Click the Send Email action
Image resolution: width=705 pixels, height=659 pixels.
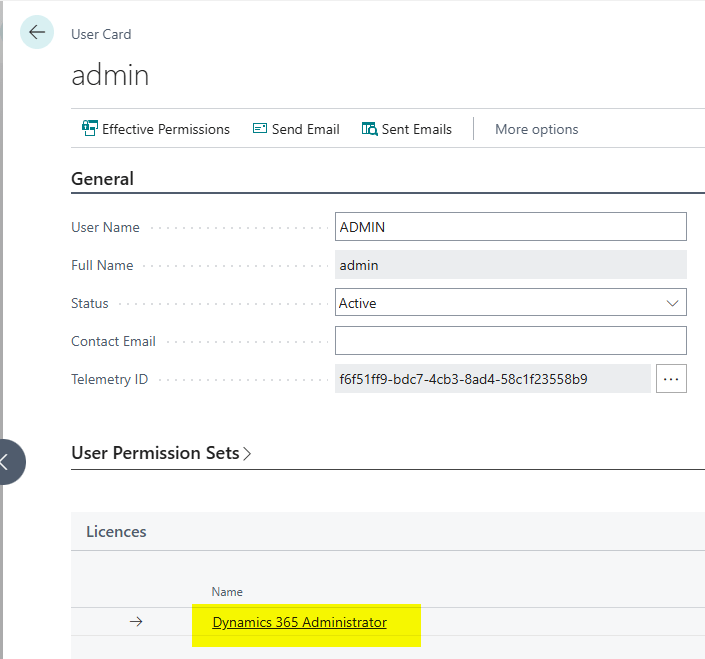pos(296,129)
